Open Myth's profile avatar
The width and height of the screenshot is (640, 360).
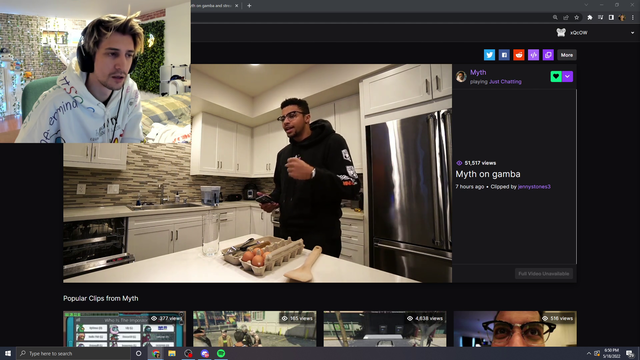[x=461, y=76]
